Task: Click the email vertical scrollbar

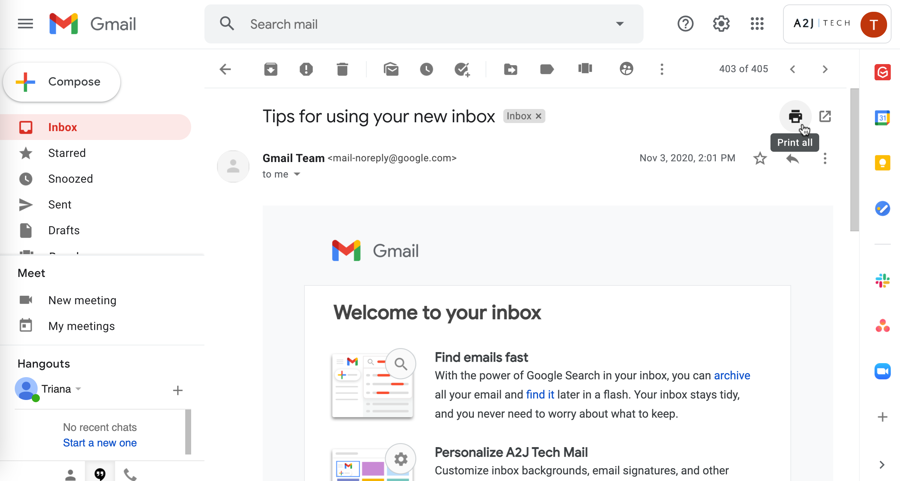Action: (x=854, y=160)
